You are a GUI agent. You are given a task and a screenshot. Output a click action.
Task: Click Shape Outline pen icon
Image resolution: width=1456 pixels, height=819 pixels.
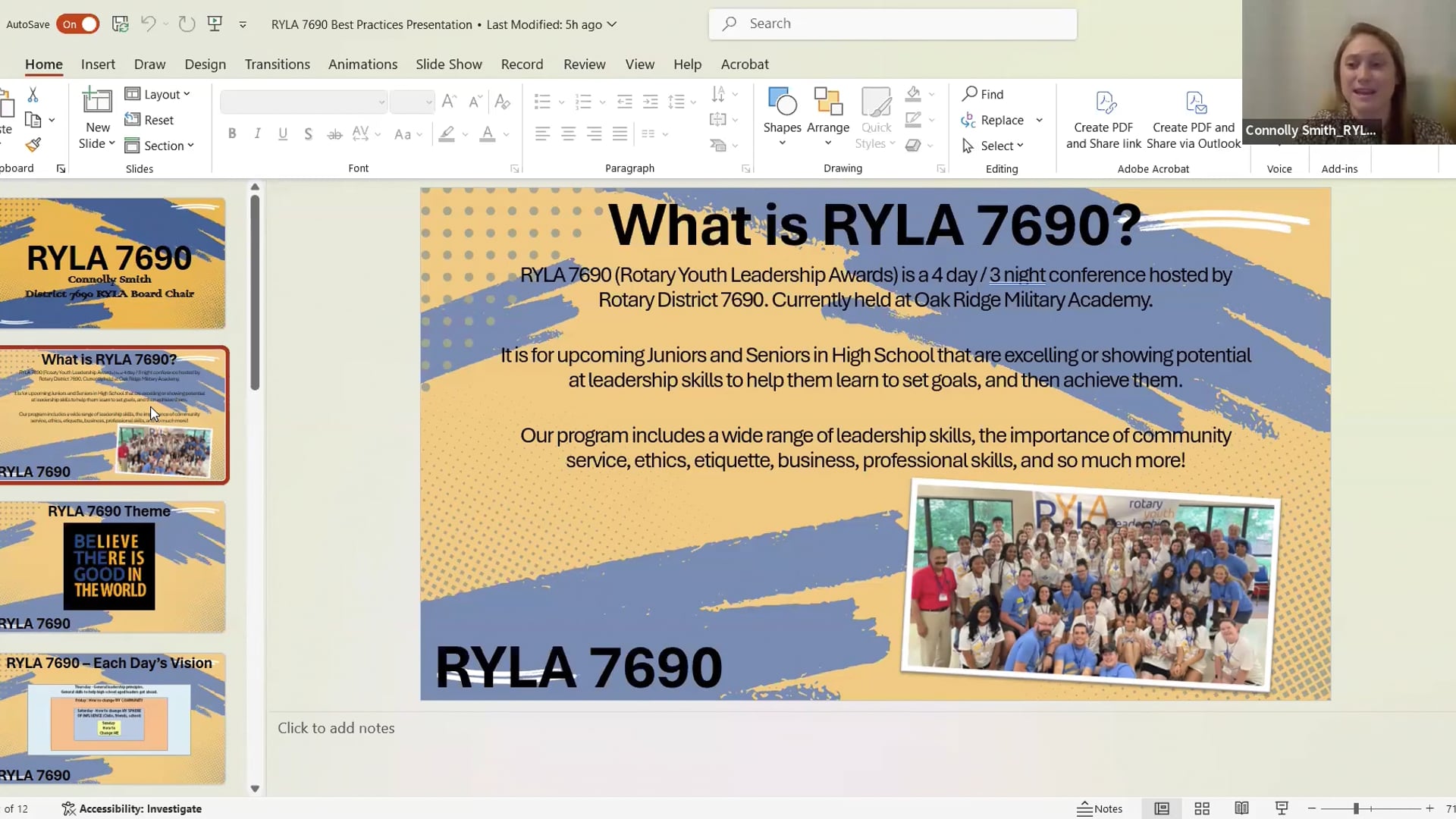(913, 120)
